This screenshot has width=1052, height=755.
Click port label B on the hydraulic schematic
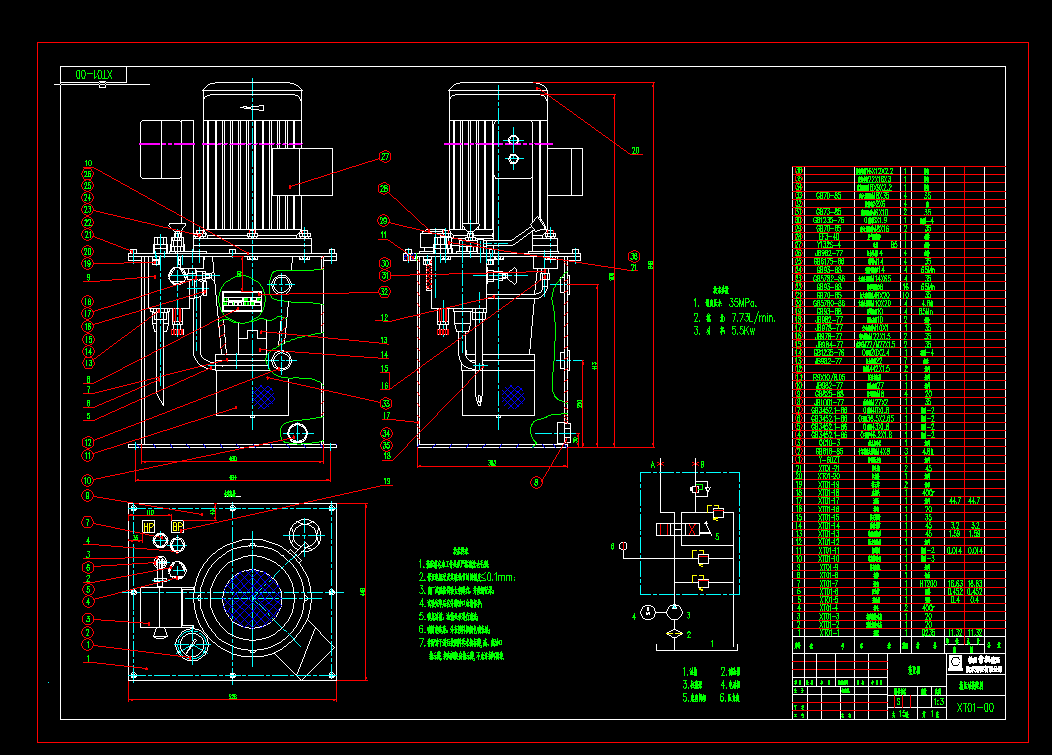[702, 464]
